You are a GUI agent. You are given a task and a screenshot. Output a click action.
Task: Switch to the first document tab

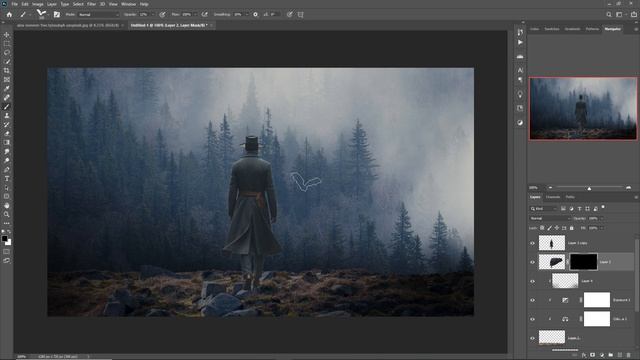pos(68,25)
